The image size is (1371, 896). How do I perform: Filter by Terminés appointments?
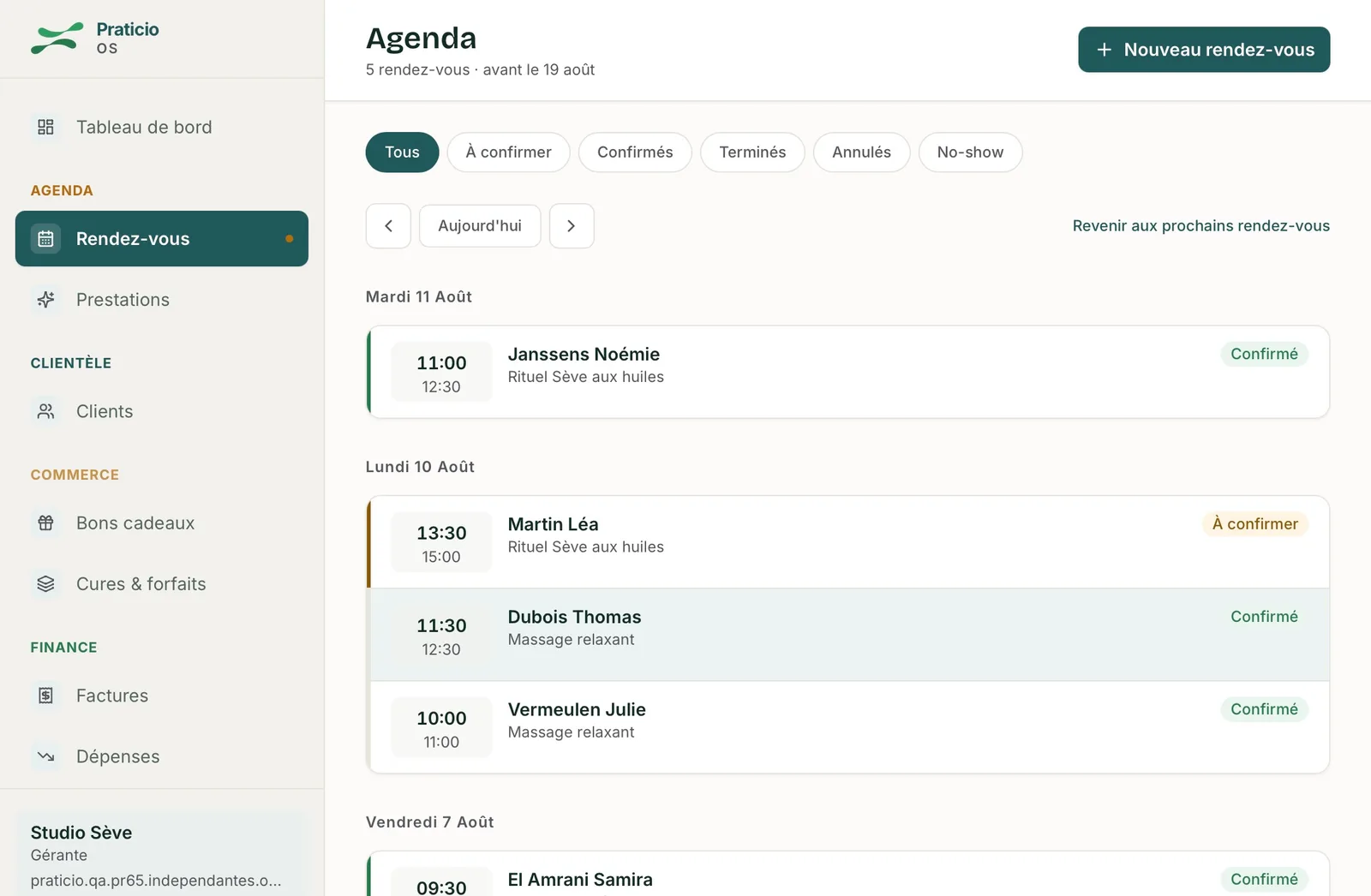[752, 152]
